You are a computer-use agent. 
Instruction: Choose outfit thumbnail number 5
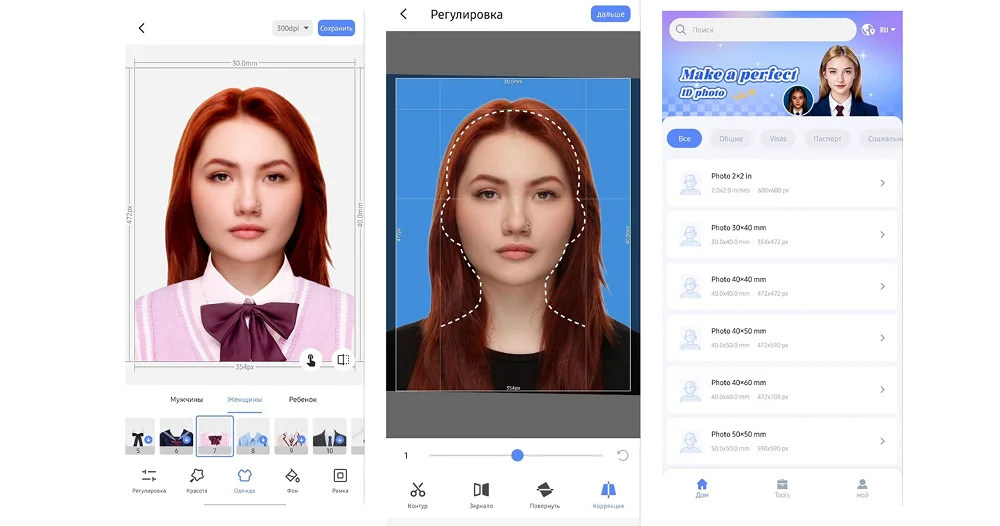pyautogui.click(x=140, y=436)
